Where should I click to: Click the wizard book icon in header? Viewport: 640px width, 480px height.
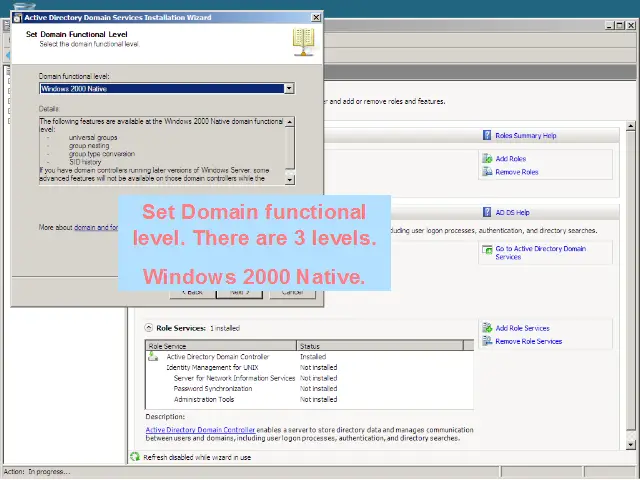click(x=303, y=42)
